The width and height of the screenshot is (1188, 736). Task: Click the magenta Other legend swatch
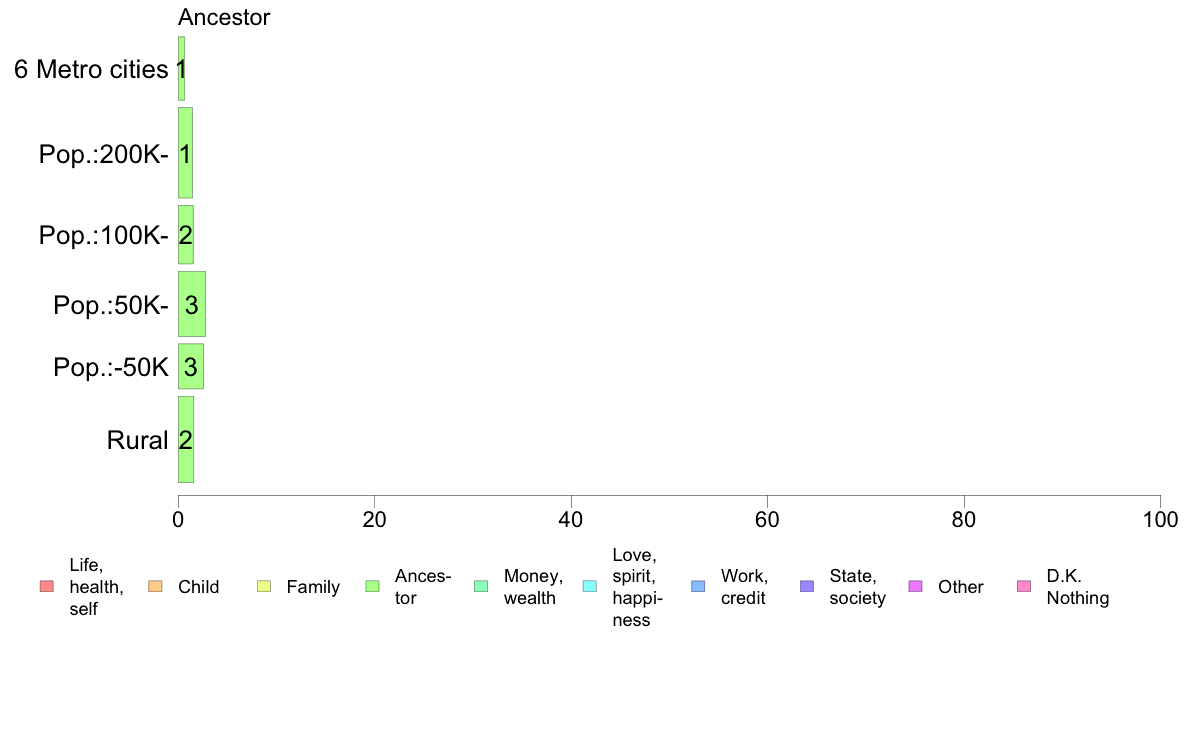coord(915,587)
